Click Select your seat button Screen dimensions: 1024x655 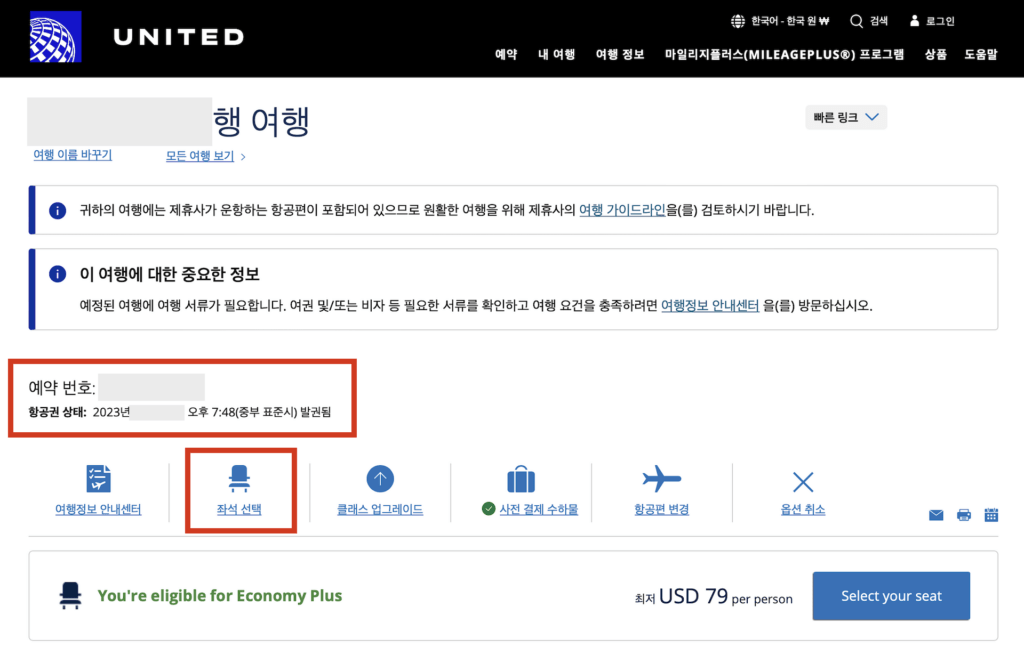pyautogui.click(x=891, y=596)
